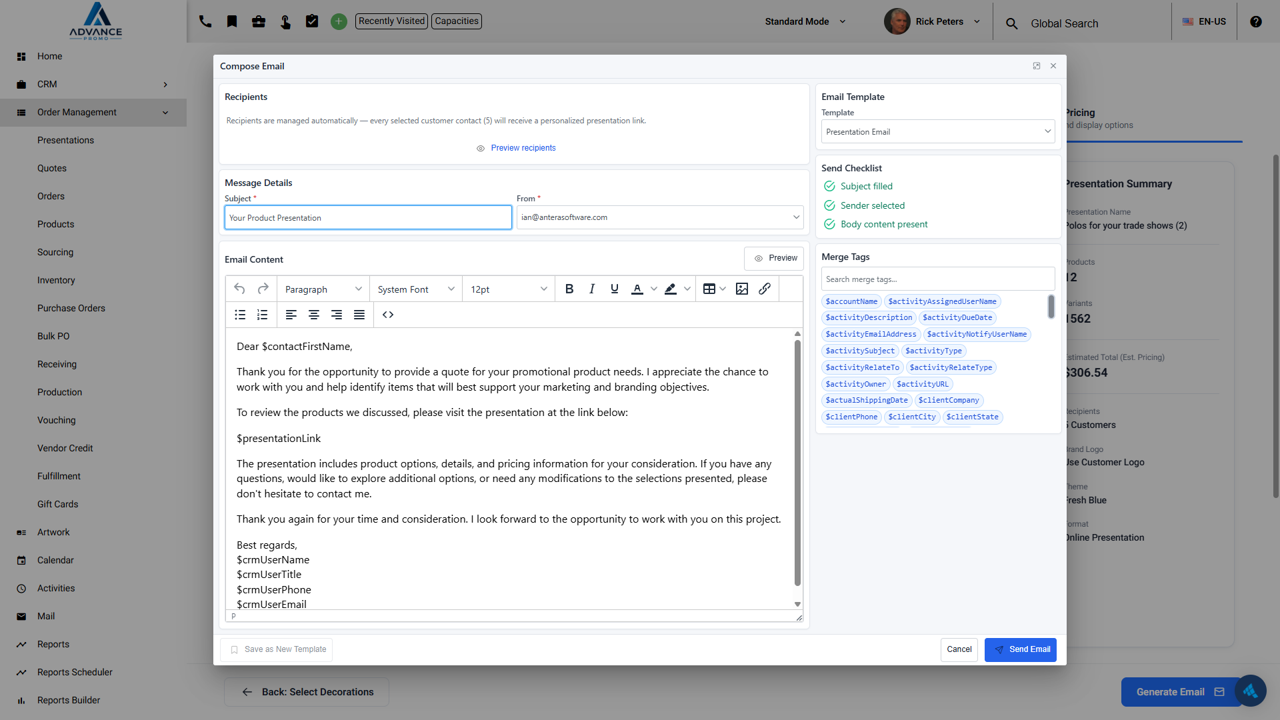Image resolution: width=1280 pixels, height=720 pixels.
Task: Insert the $accountName merge tag
Action: coord(851,301)
